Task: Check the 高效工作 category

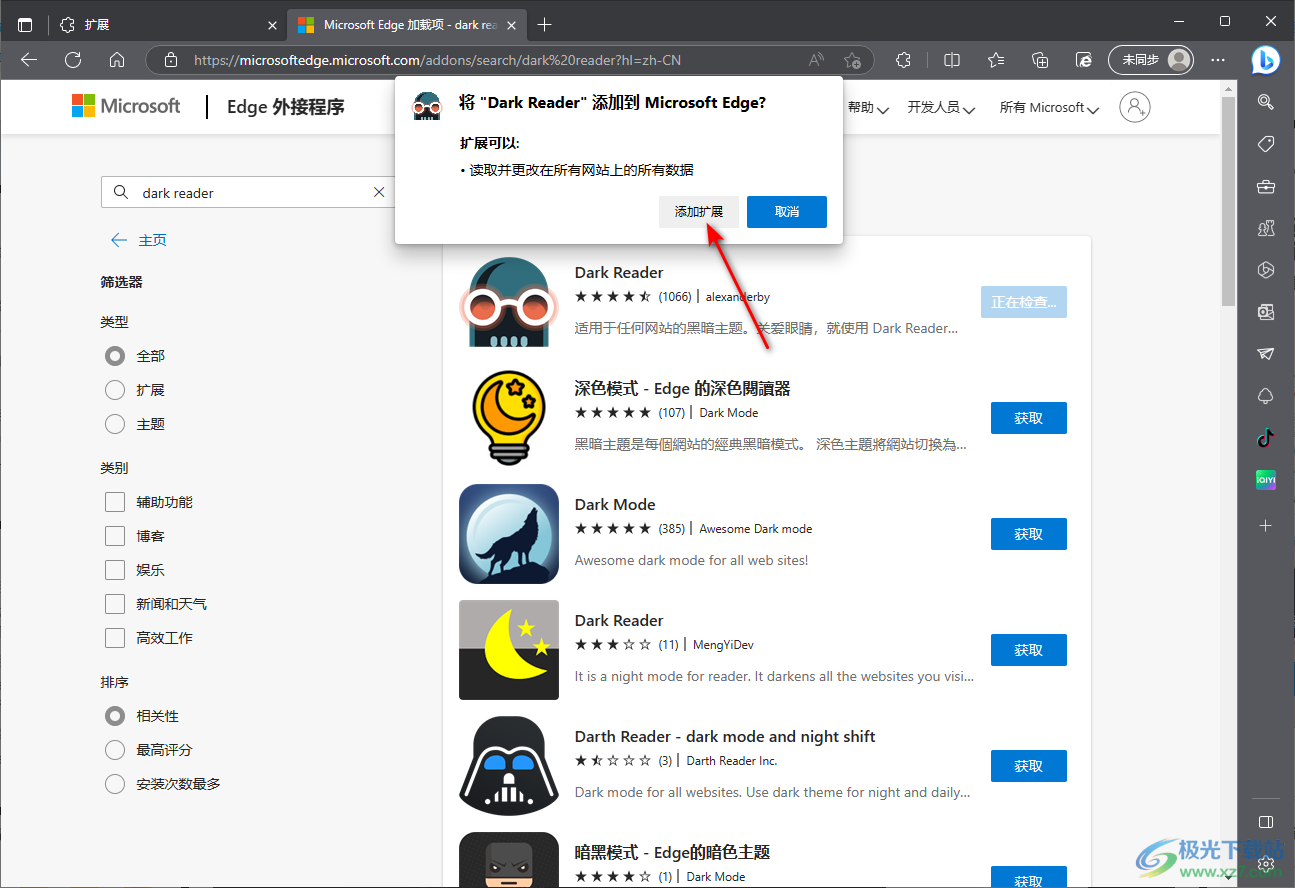Action: [x=115, y=638]
